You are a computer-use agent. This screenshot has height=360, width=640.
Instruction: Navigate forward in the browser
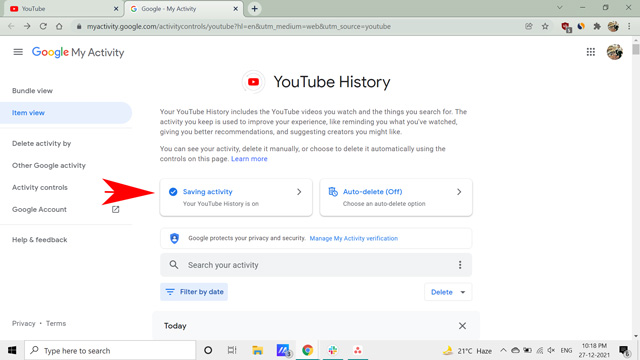(x=27, y=26)
